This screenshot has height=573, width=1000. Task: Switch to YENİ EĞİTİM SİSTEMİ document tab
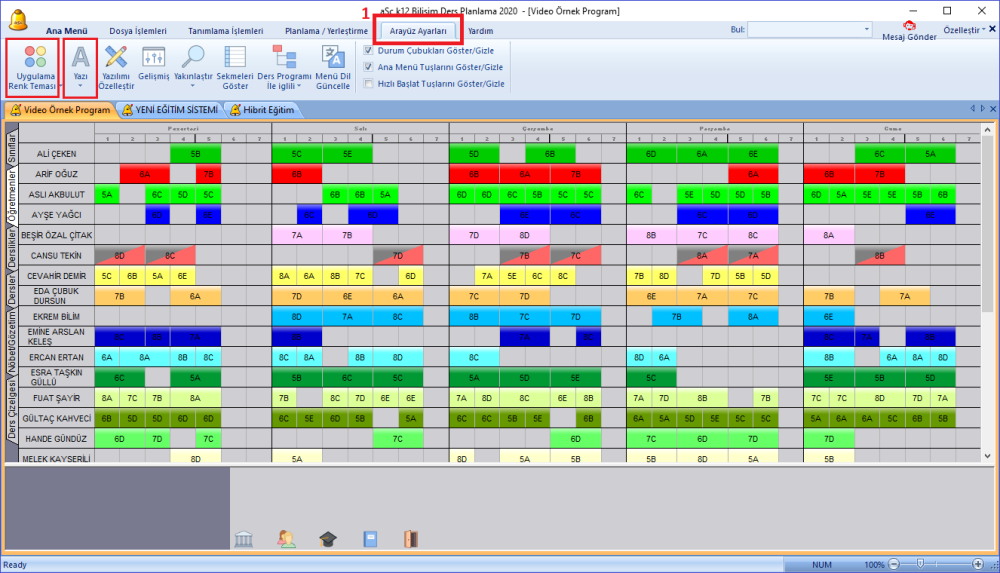tap(170, 110)
